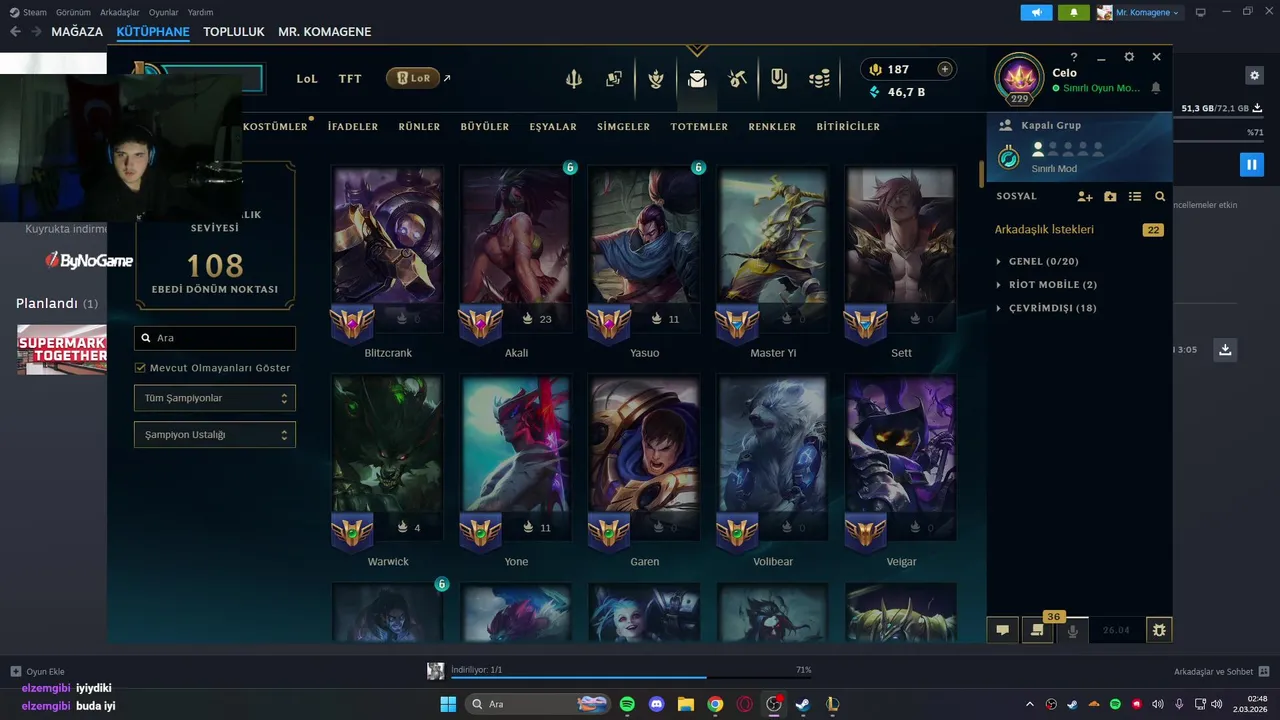
Task: Switch to the BÜYÜLER tab
Action: coord(485,127)
